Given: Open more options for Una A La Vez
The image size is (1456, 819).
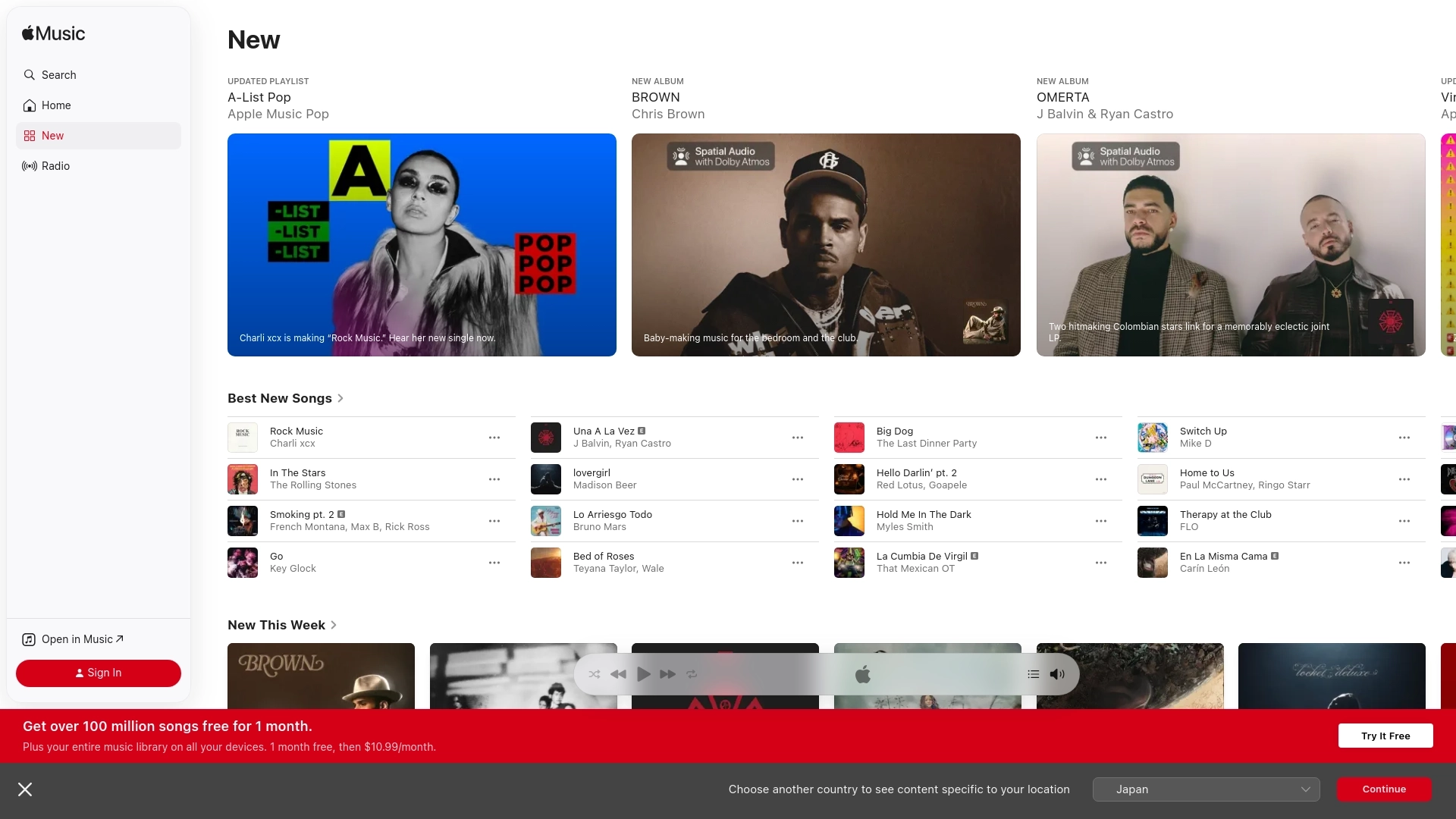Looking at the screenshot, I should point(798,438).
